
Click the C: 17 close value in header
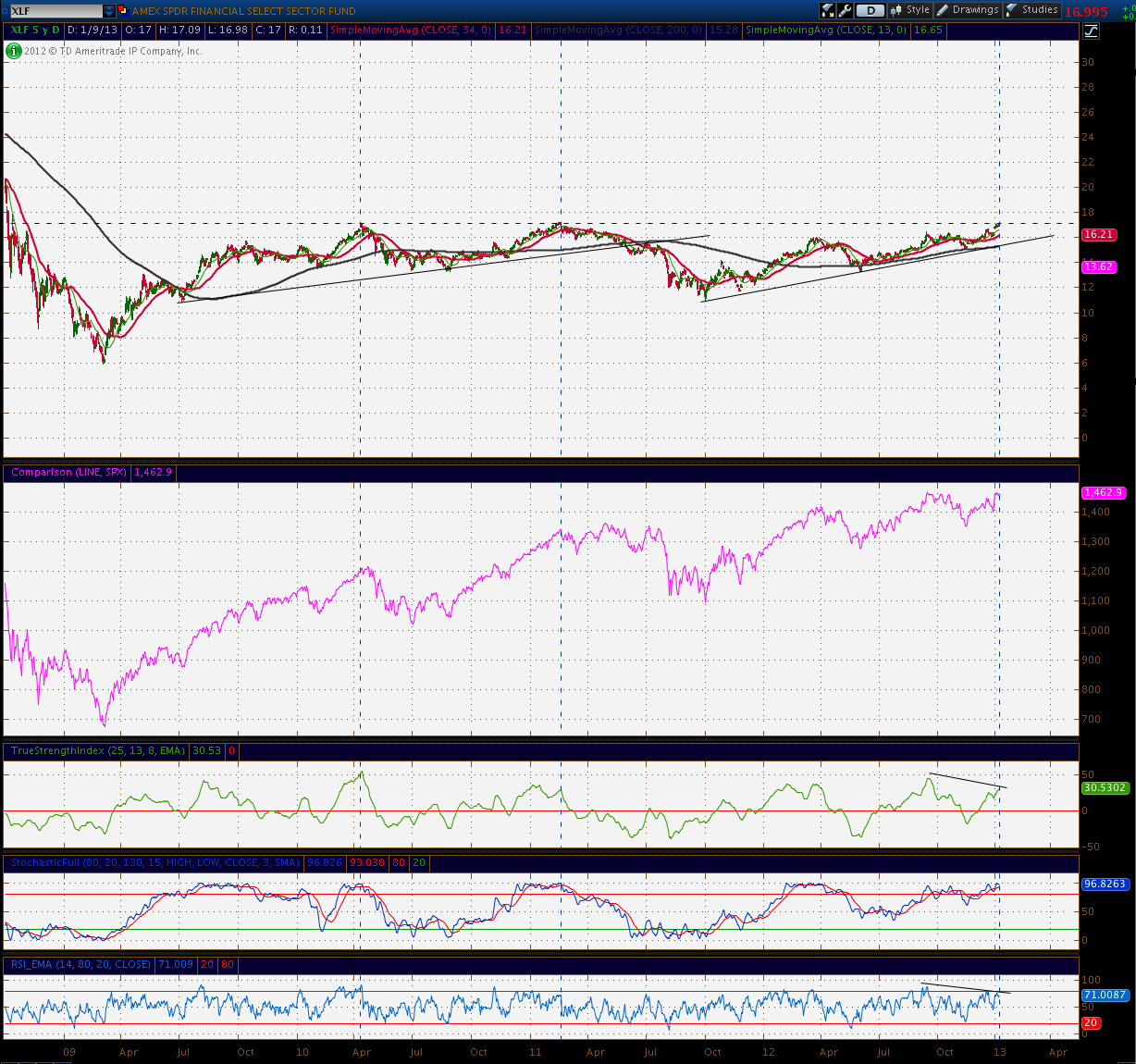click(x=268, y=31)
